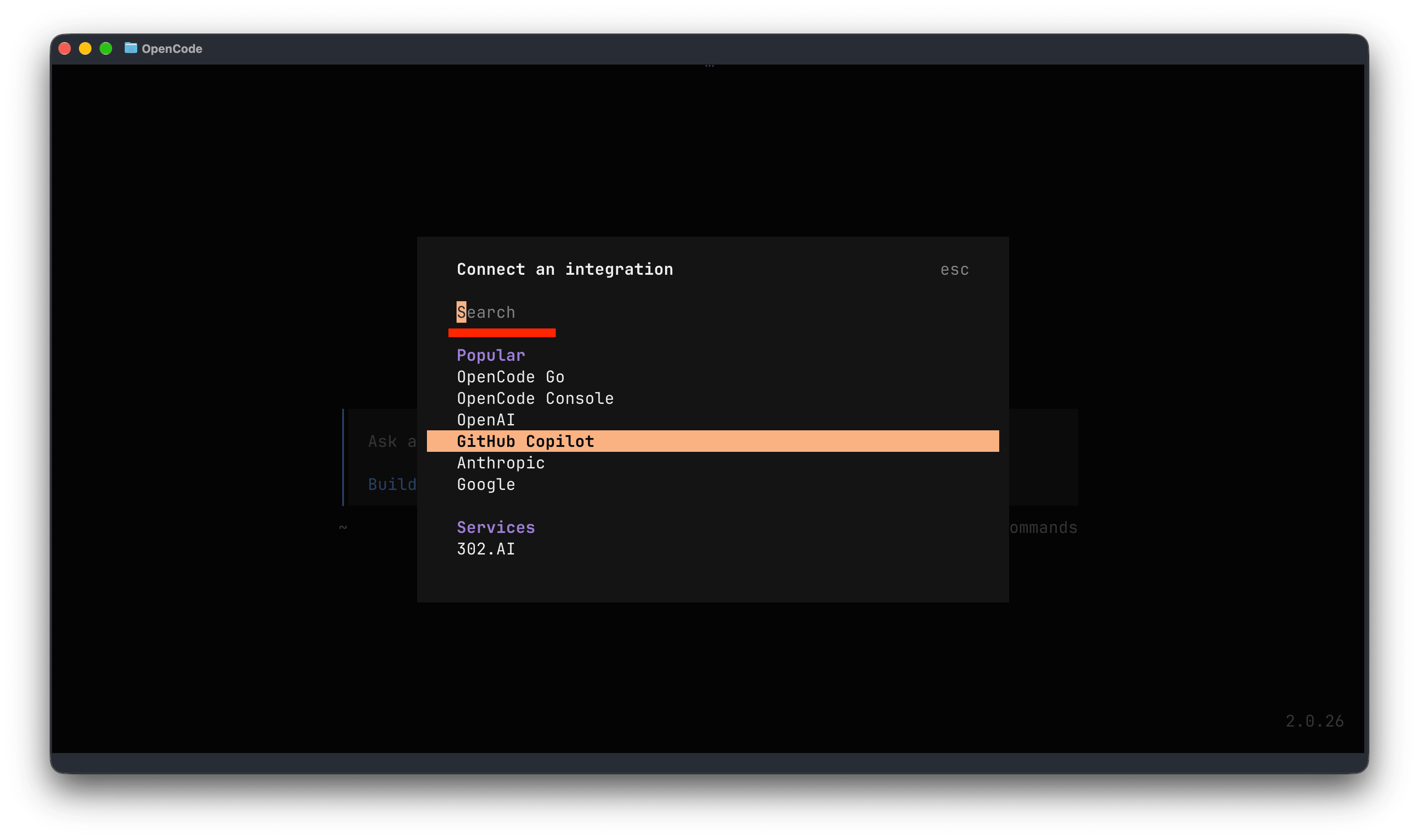Minimize window using yellow button

click(85, 49)
